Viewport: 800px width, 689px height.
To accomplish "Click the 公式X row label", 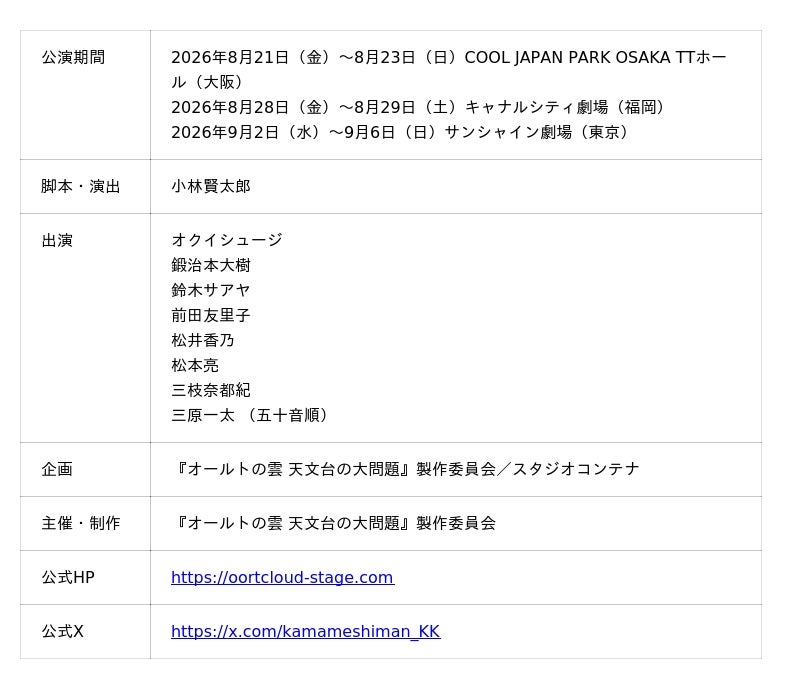I will click(x=63, y=631).
